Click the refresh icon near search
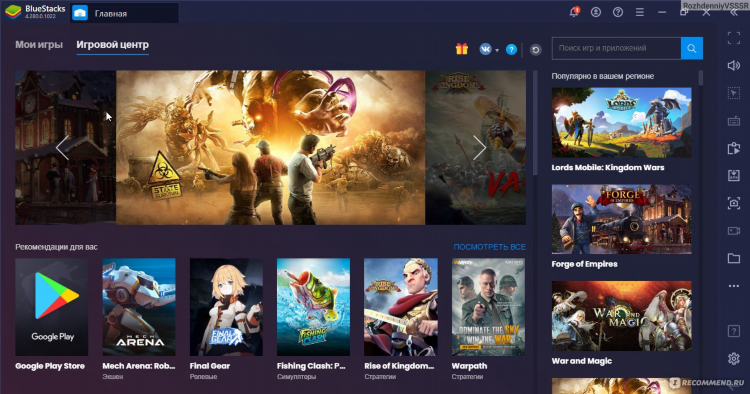750x394 pixels. point(536,49)
